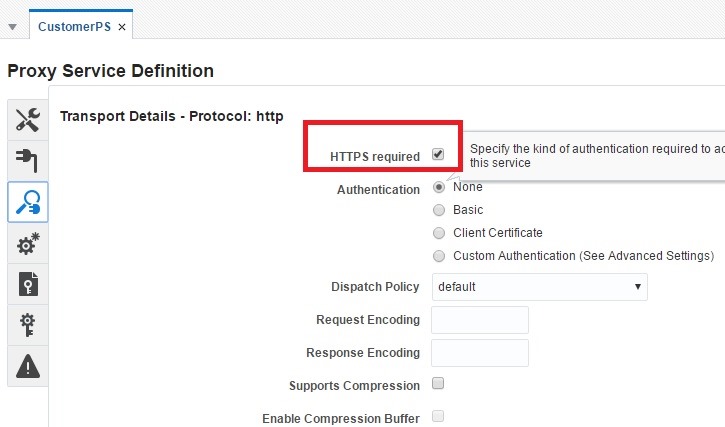Image resolution: width=725 pixels, height=427 pixels.
Task: Open the Transport plug icon tab
Action: [x=28, y=161]
